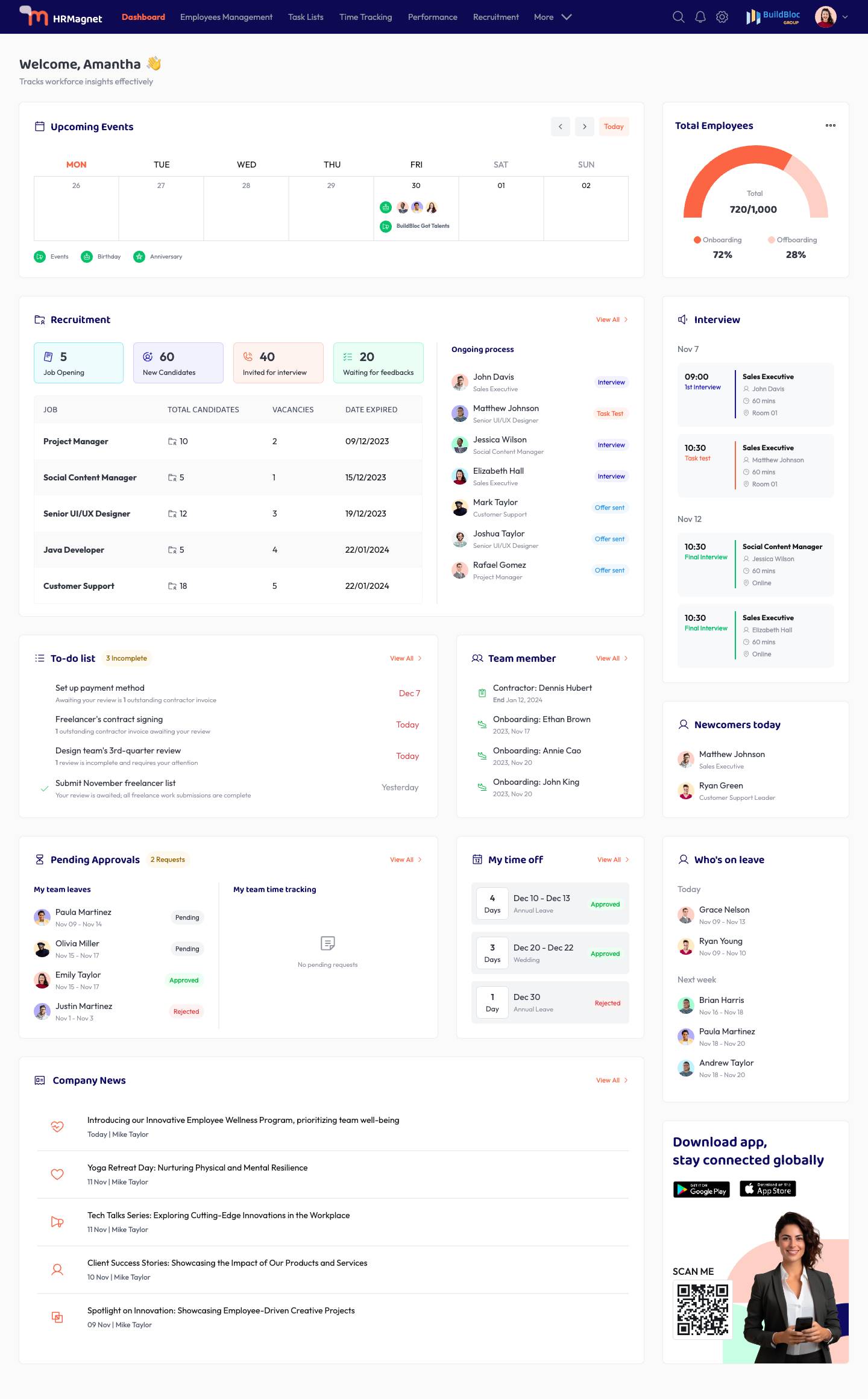Click the wellness heartbeat news icon
Image resolution: width=868 pixels, height=1399 pixels.
57,1127
